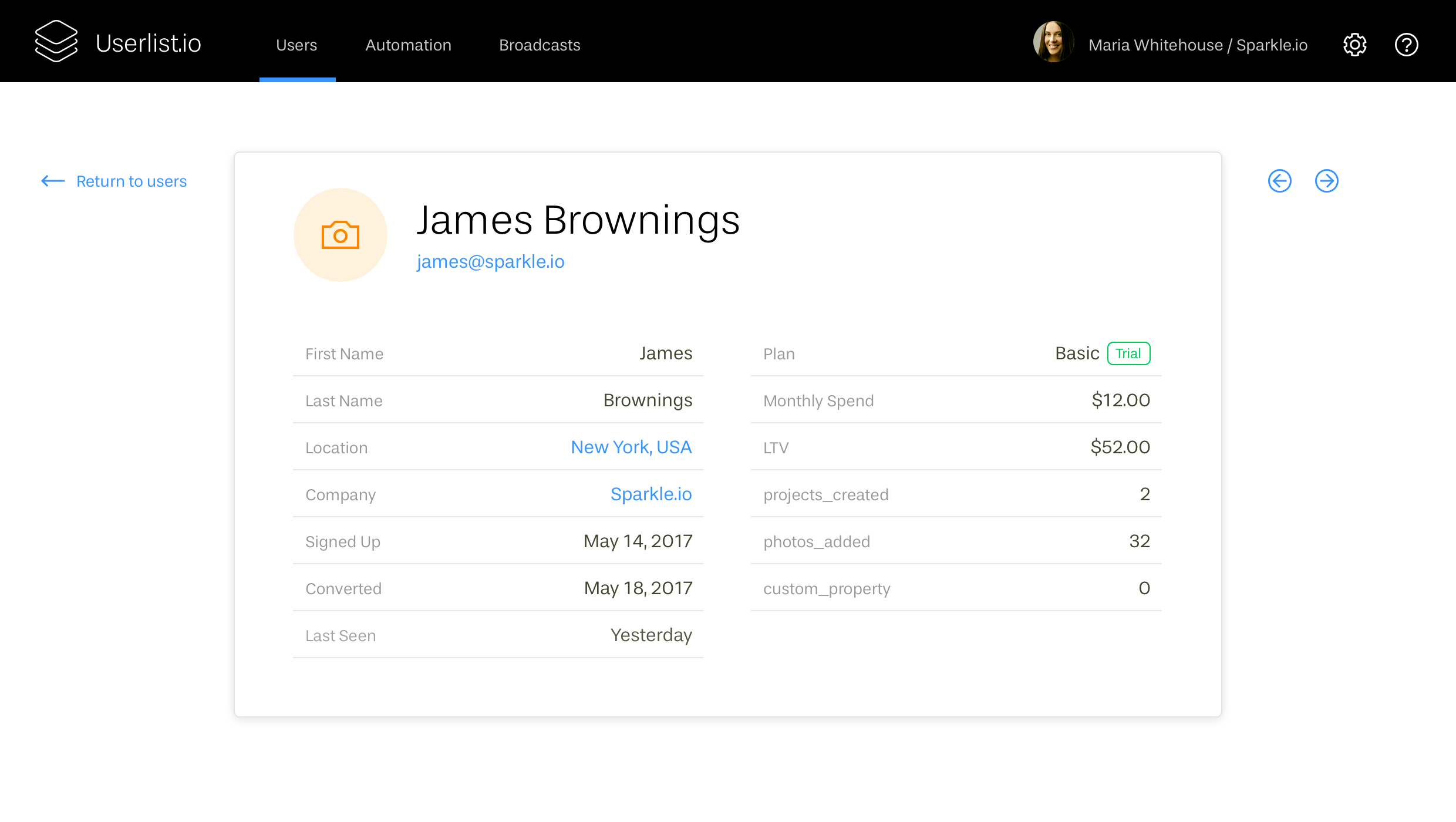
Task: Go to previous user with left arrow circle
Action: pyautogui.click(x=1280, y=181)
